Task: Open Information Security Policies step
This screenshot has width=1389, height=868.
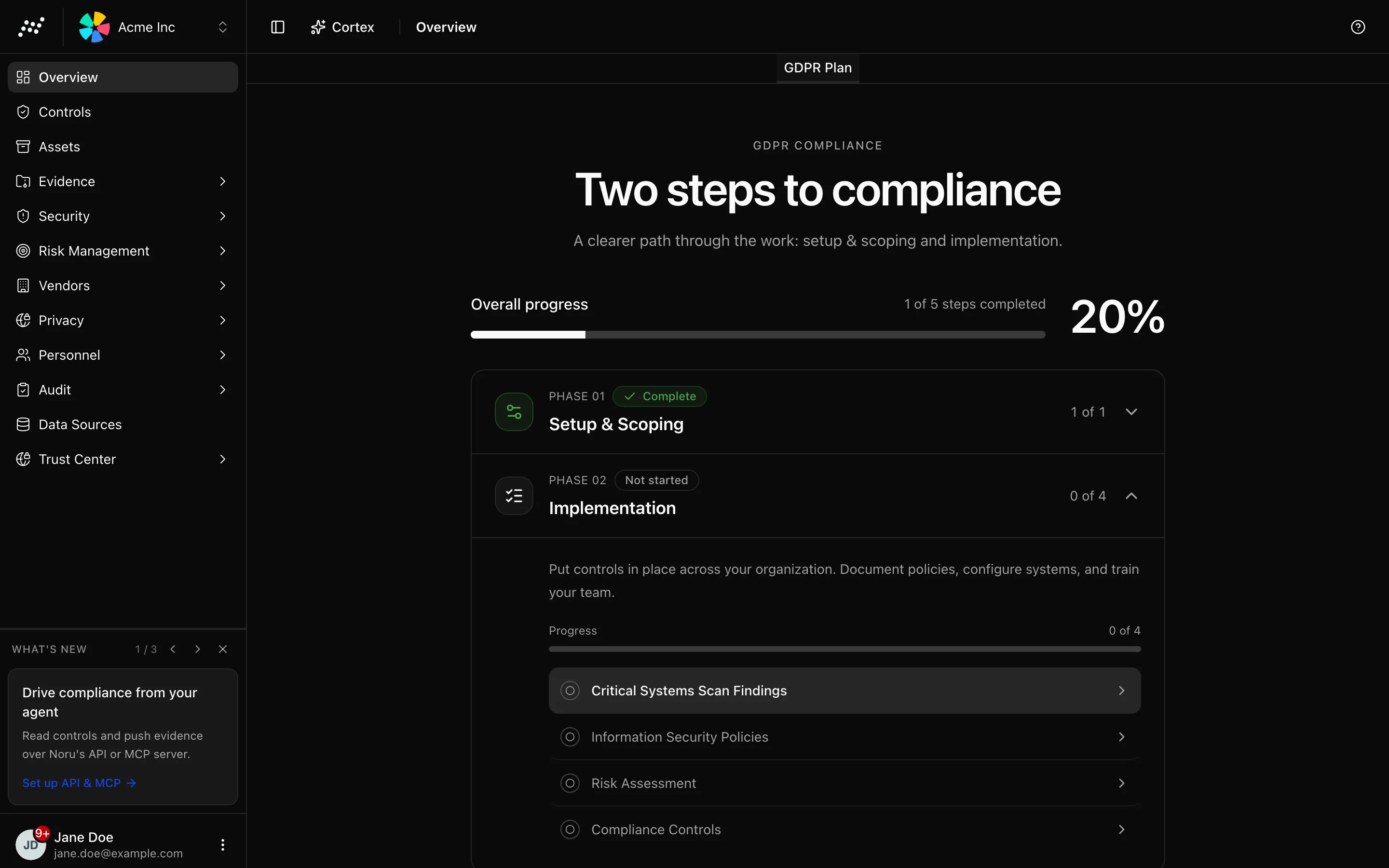Action: coord(844,736)
